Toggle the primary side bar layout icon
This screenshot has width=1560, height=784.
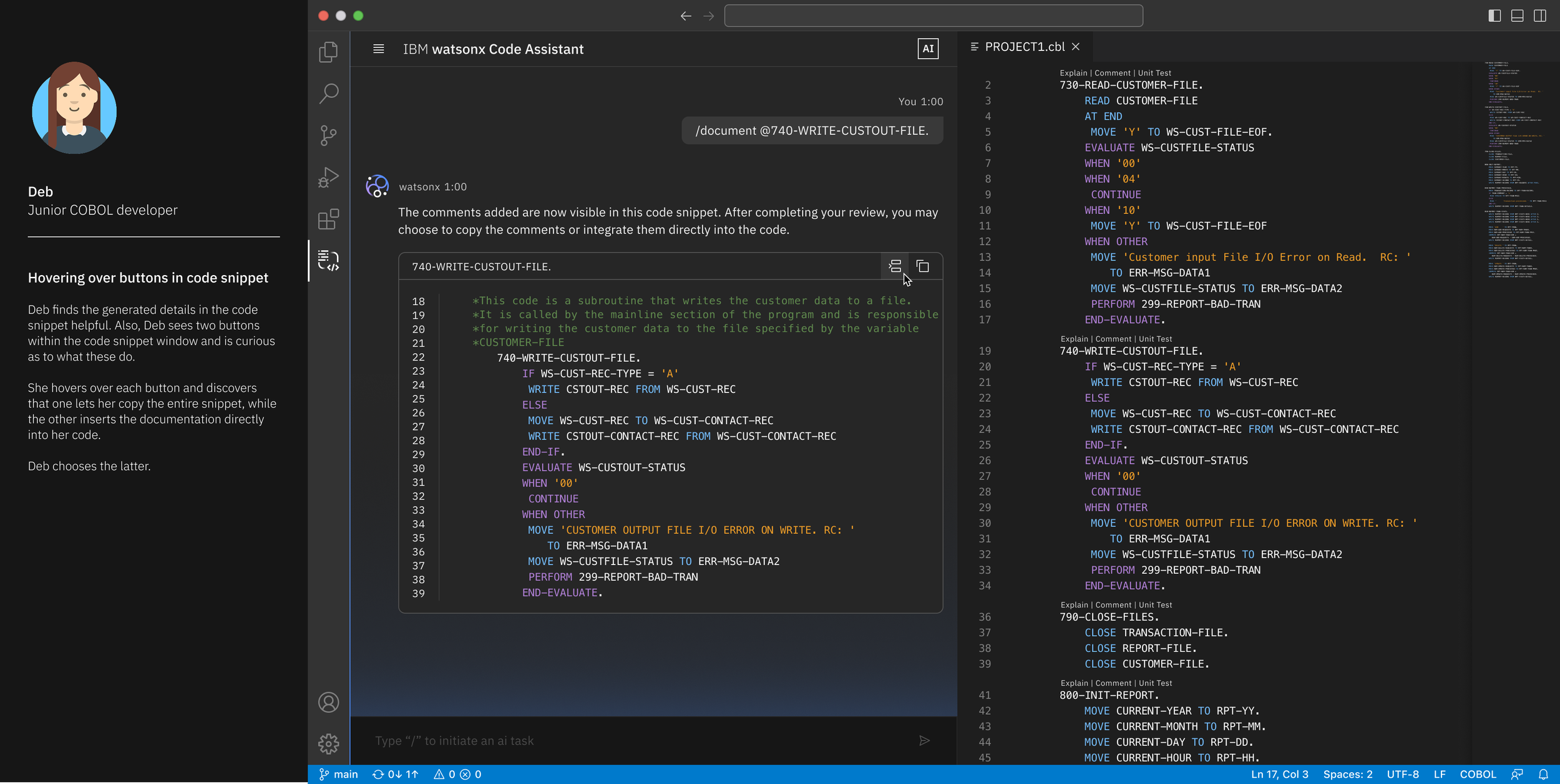pos(1494,16)
